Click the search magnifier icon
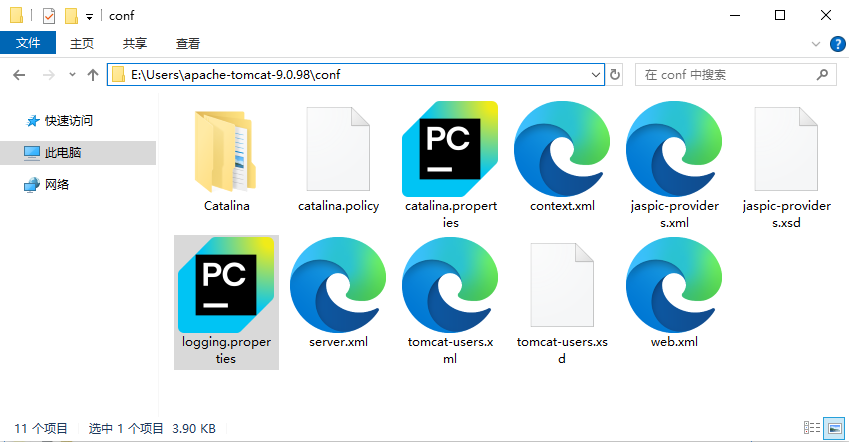This screenshot has height=442, width=849. tap(822, 75)
